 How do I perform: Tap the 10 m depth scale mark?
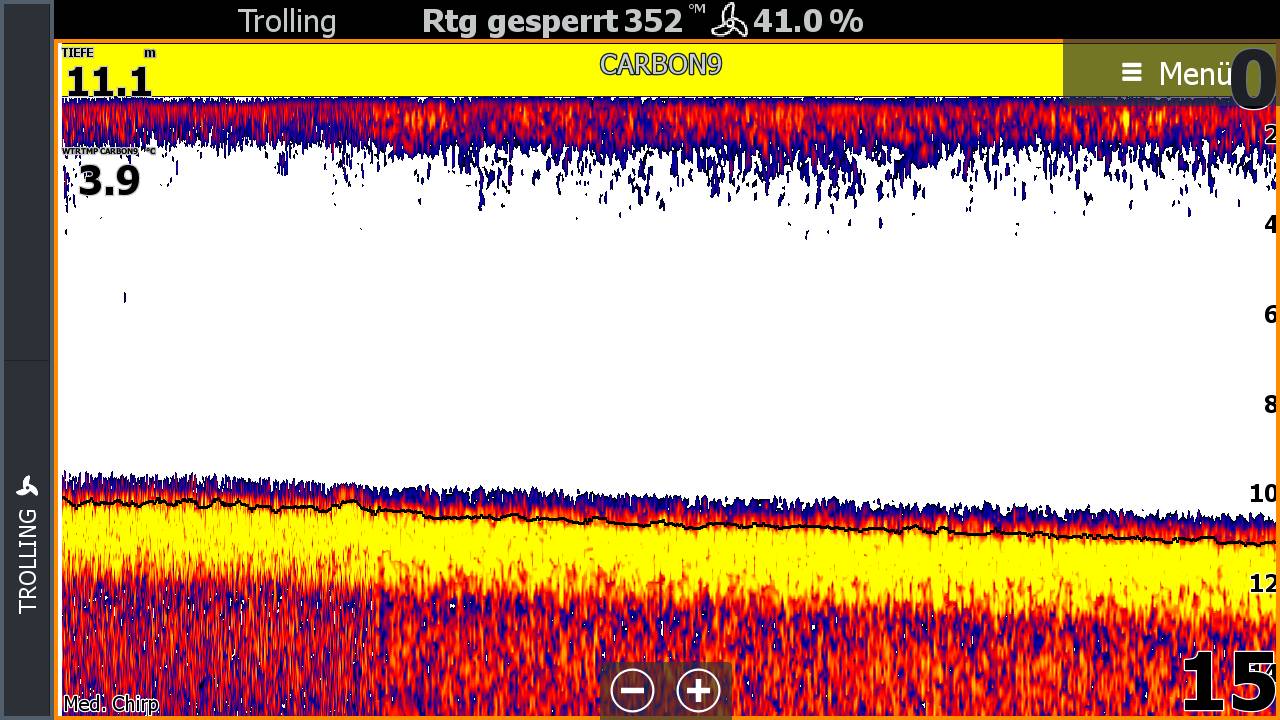[1262, 493]
